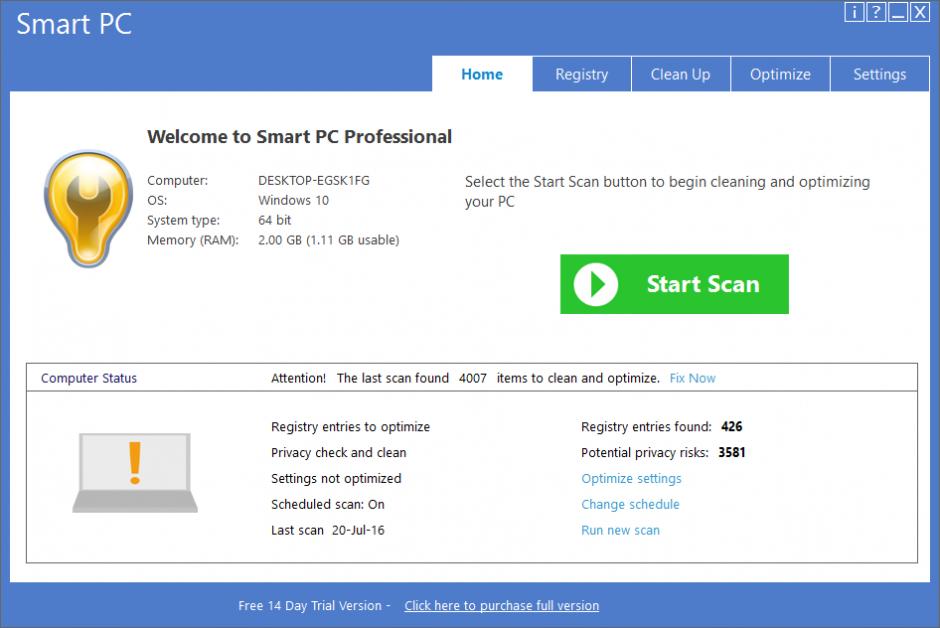Screen dimensions: 940x628
Task: Click Settings not optimized text
Action: [x=336, y=478]
